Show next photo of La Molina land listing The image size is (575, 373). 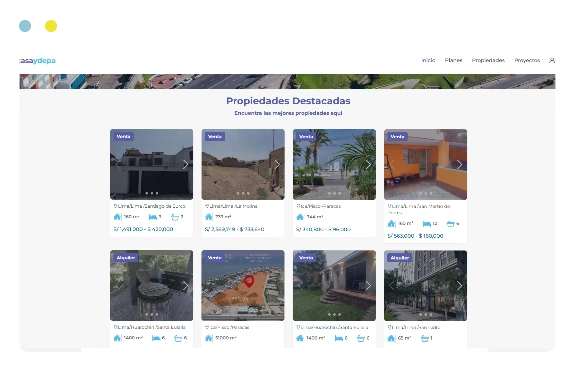pos(277,165)
